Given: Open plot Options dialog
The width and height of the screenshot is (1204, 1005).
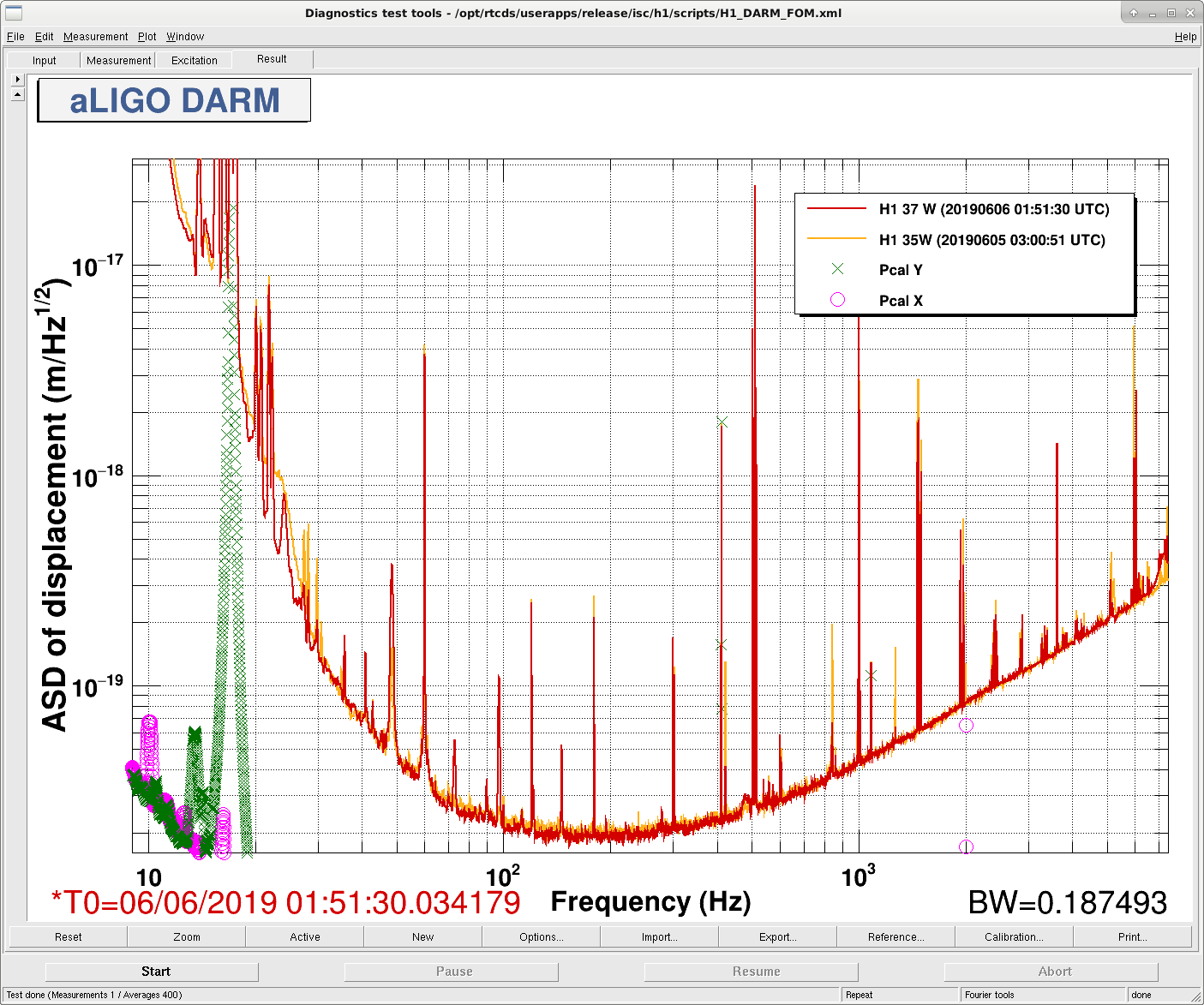Looking at the screenshot, I should click(541, 936).
